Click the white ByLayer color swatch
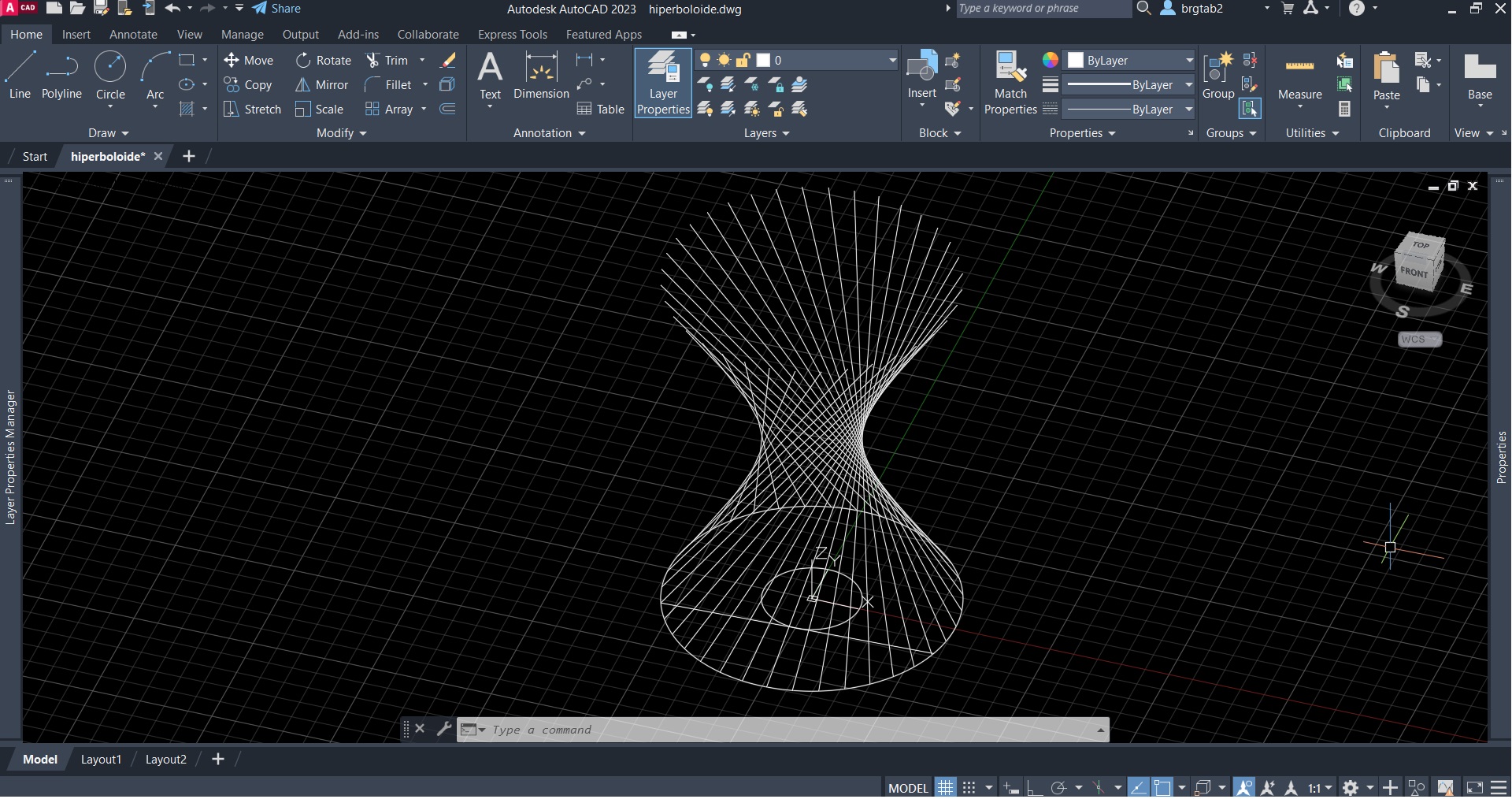 (x=1076, y=61)
